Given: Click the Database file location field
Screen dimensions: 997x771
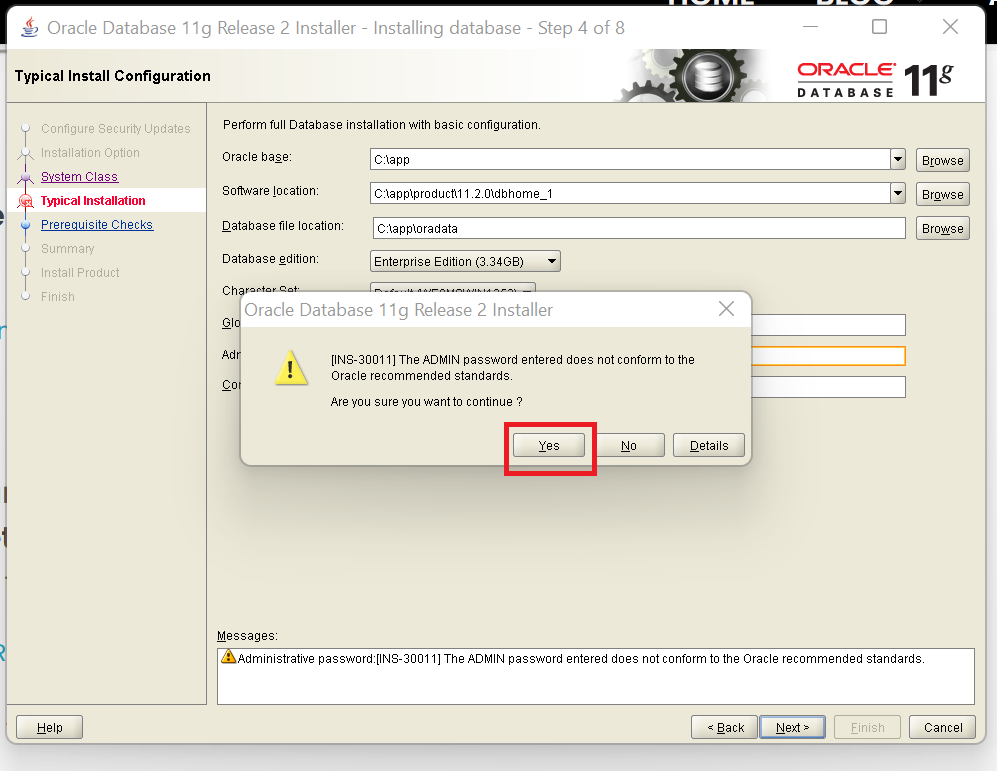Looking at the screenshot, I should pyautogui.click(x=639, y=228).
